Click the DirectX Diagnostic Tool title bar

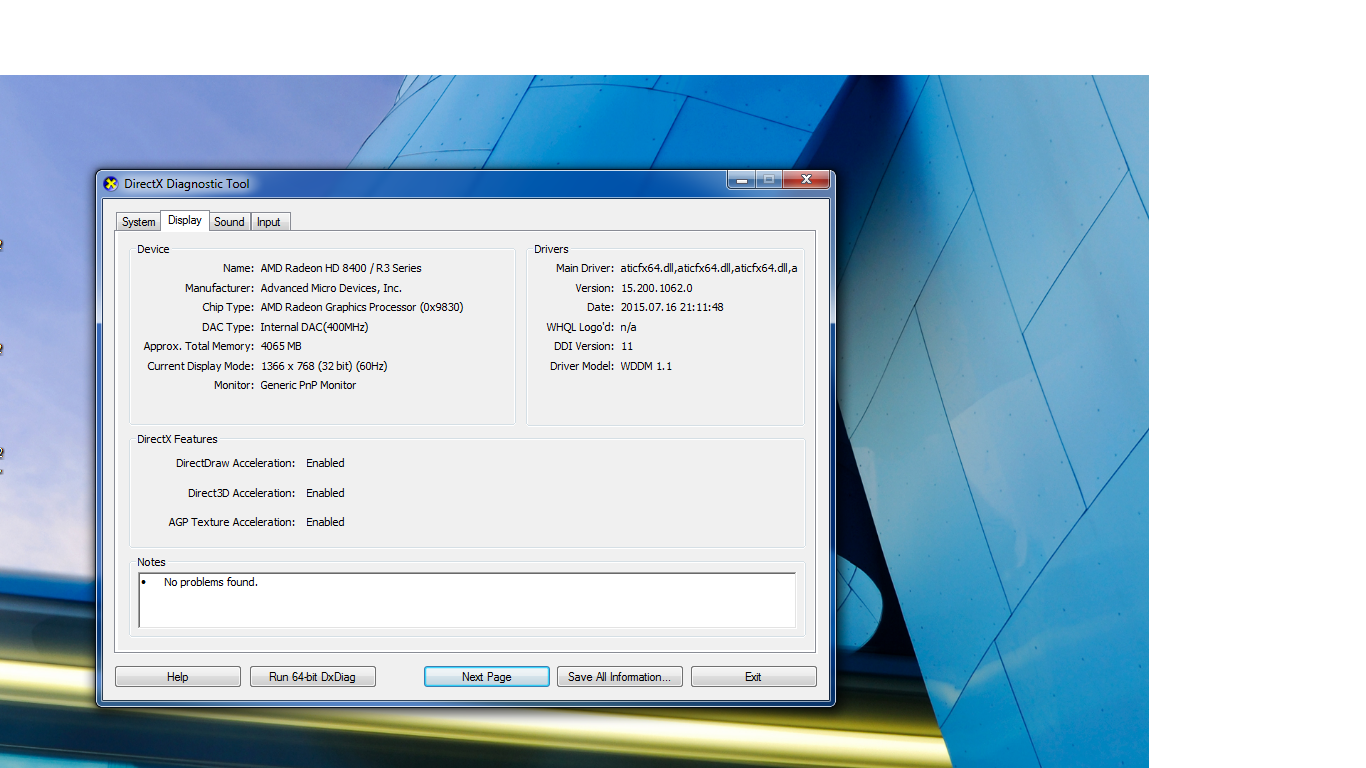420,184
